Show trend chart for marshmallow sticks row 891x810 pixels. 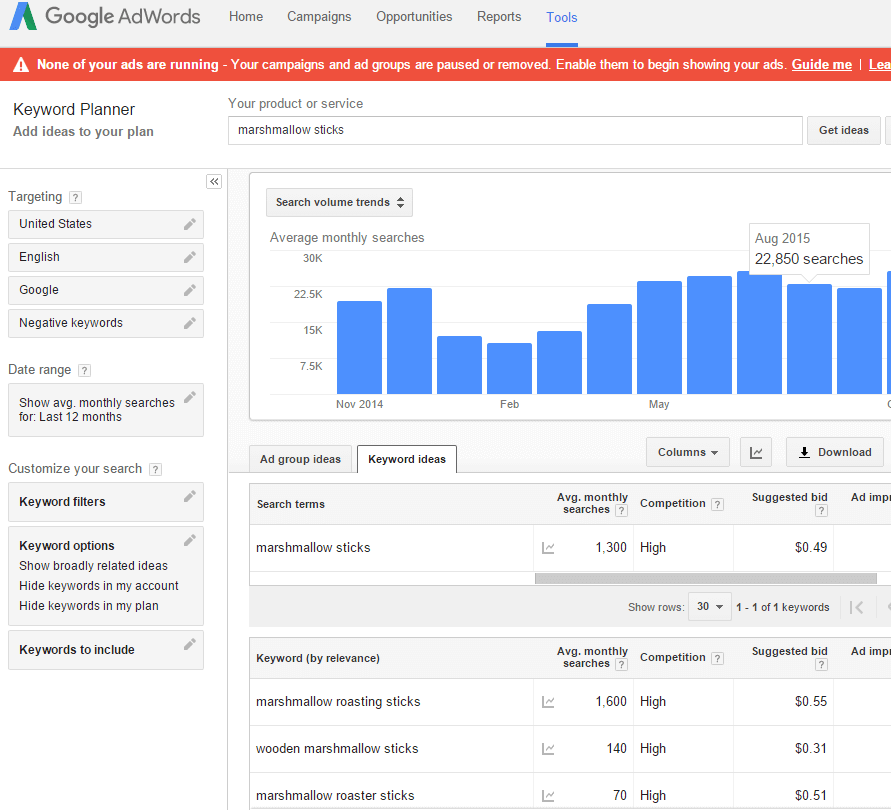pos(548,548)
